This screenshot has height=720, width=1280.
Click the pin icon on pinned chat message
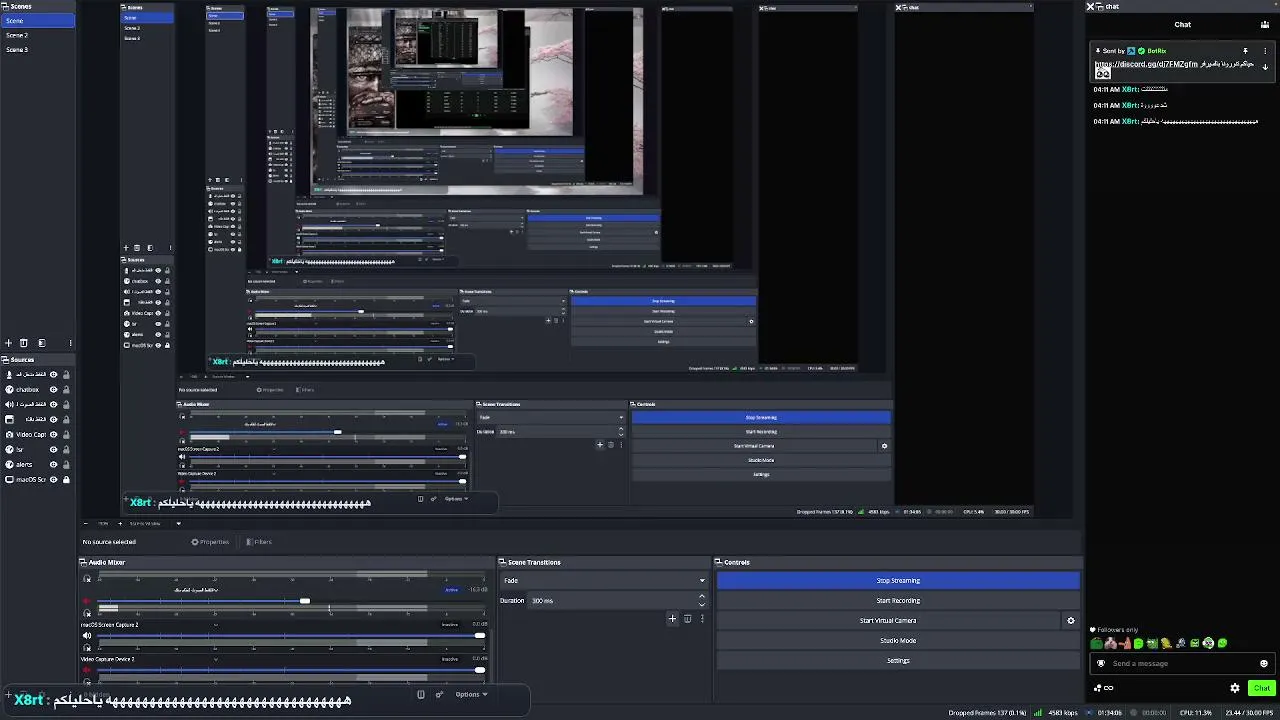[x=1245, y=51]
